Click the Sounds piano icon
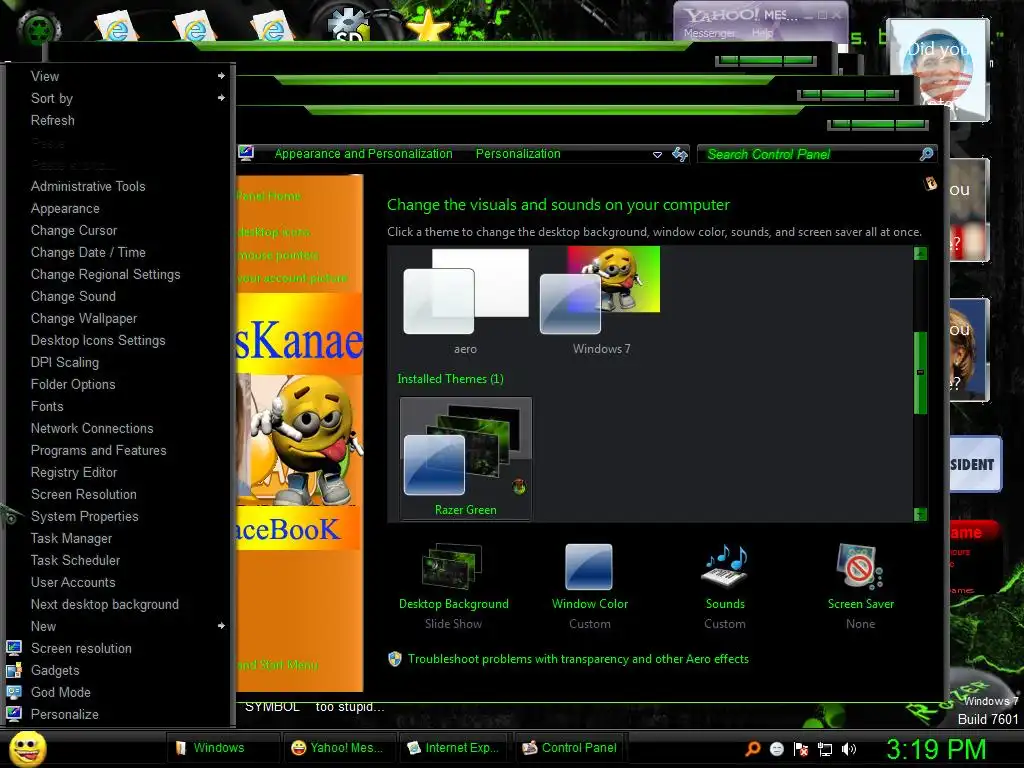This screenshot has width=1024, height=768. click(x=725, y=567)
